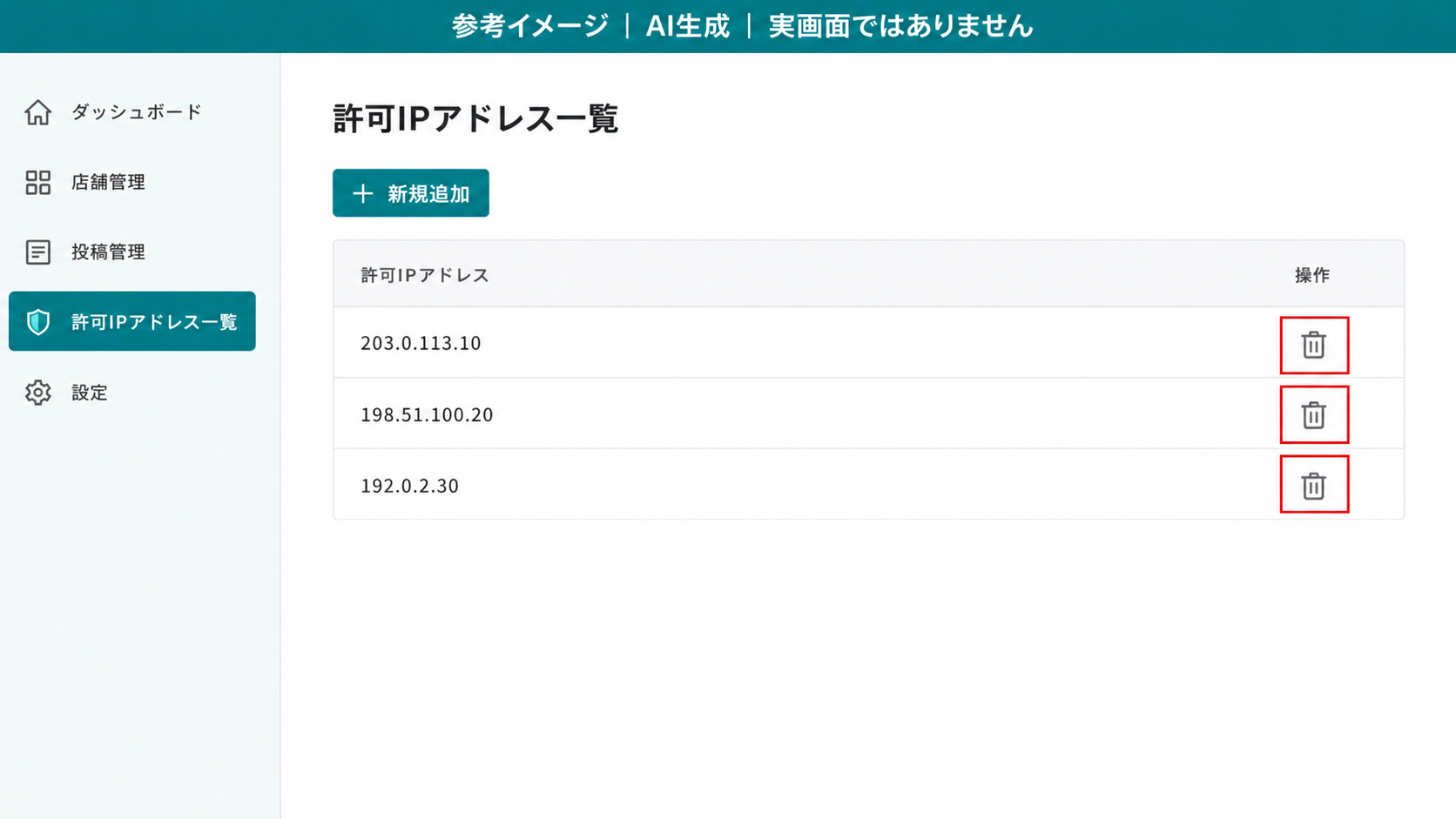
Task: Click the grid icon beside 店舗管理
Action: point(37,182)
